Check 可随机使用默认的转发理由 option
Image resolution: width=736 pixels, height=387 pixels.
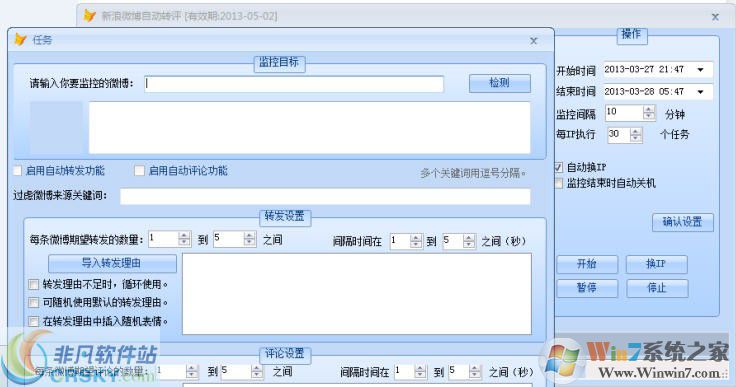[x=33, y=302]
